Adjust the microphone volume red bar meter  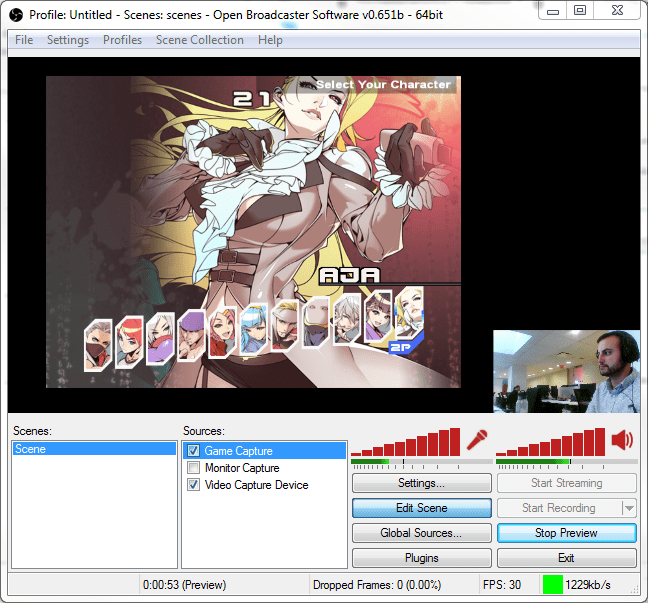pos(405,442)
